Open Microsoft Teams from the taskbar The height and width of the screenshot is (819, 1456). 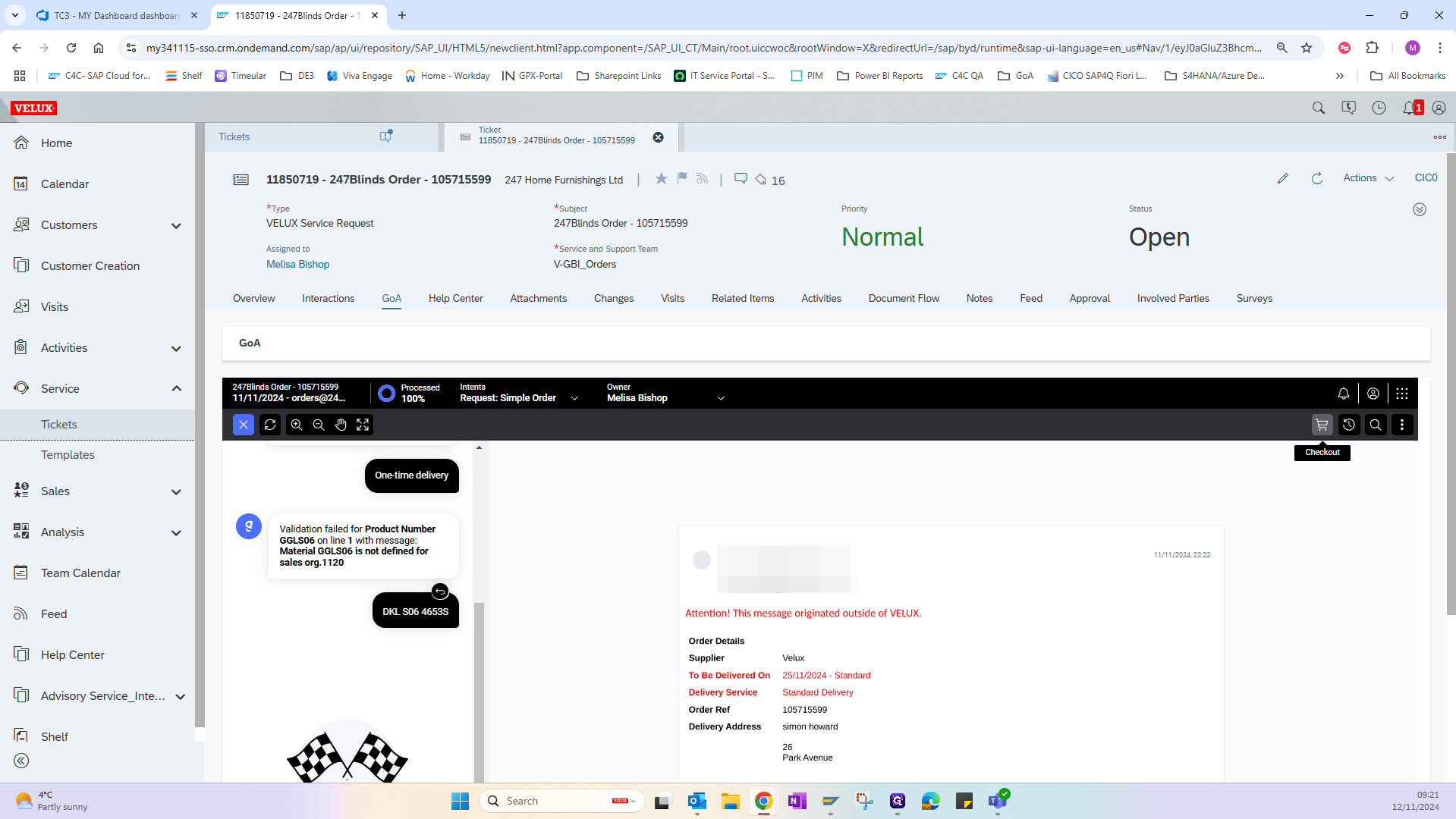click(x=998, y=801)
